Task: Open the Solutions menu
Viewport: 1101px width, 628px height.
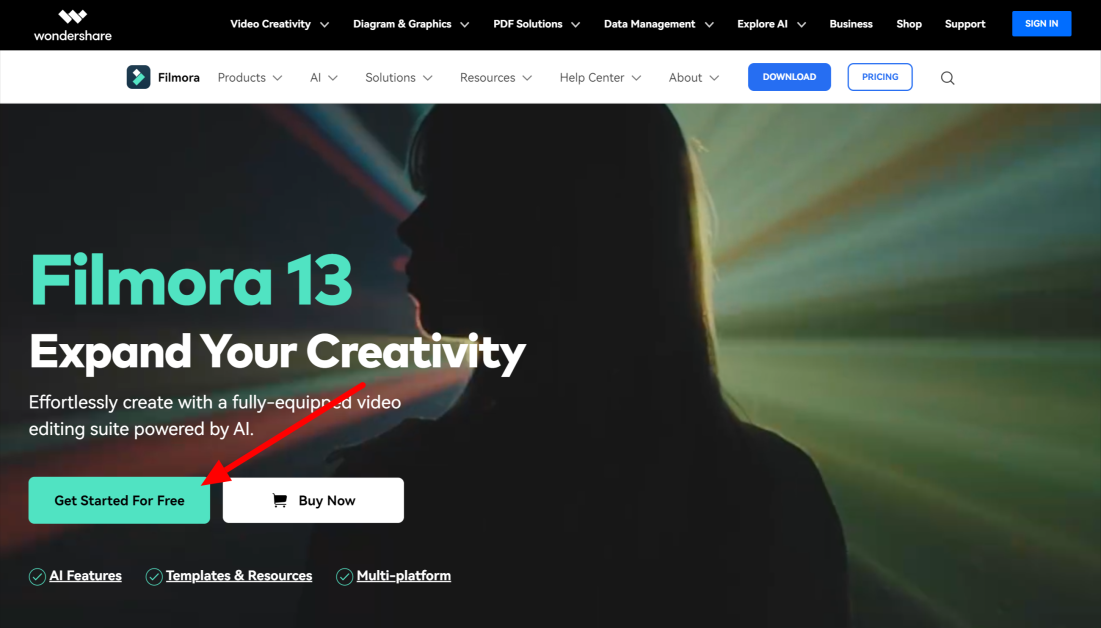Action: click(398, 77)
